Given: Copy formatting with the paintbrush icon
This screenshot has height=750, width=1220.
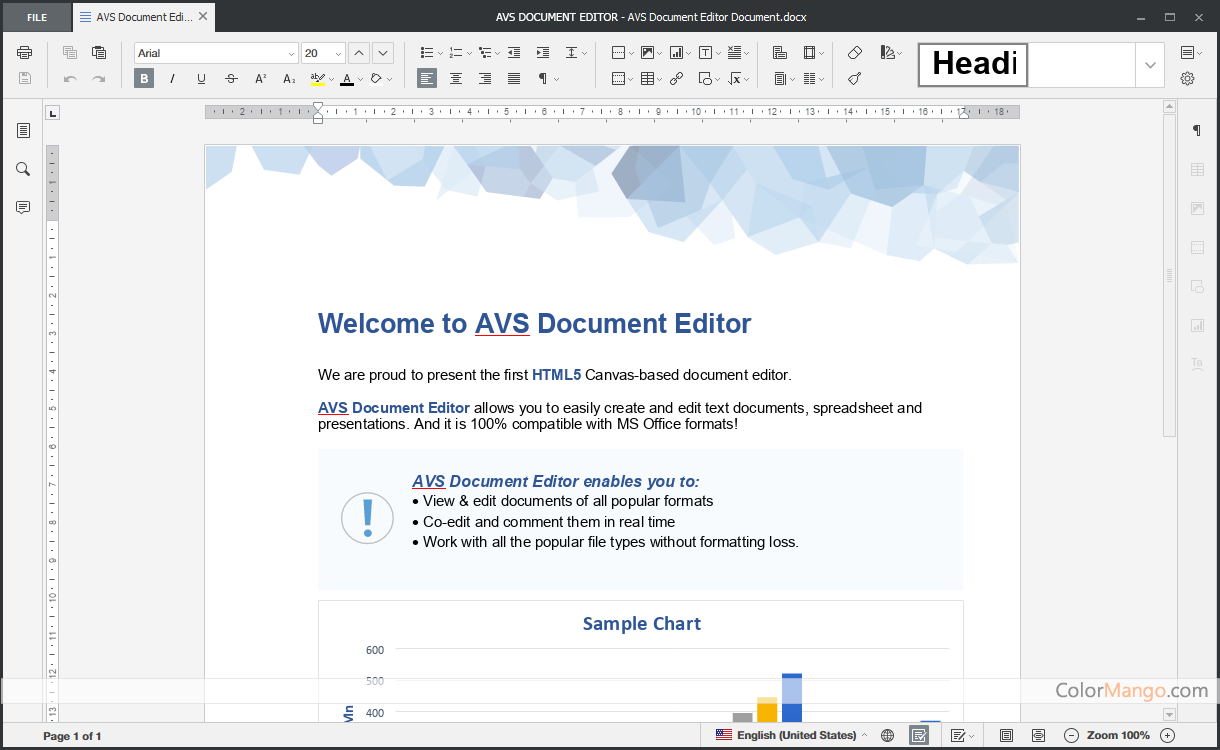Looking at the screenshot, I should pos(854,78).
